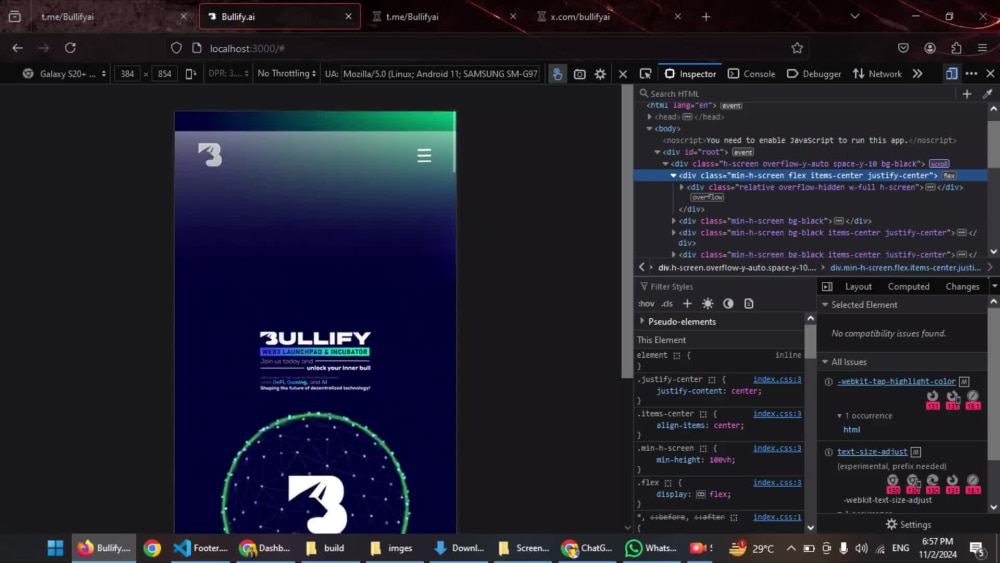This screenshot has height=563, width=1000.
Task: Toggle light color scheme simulation
Action: pyautogui.click(x=707, y=303)
